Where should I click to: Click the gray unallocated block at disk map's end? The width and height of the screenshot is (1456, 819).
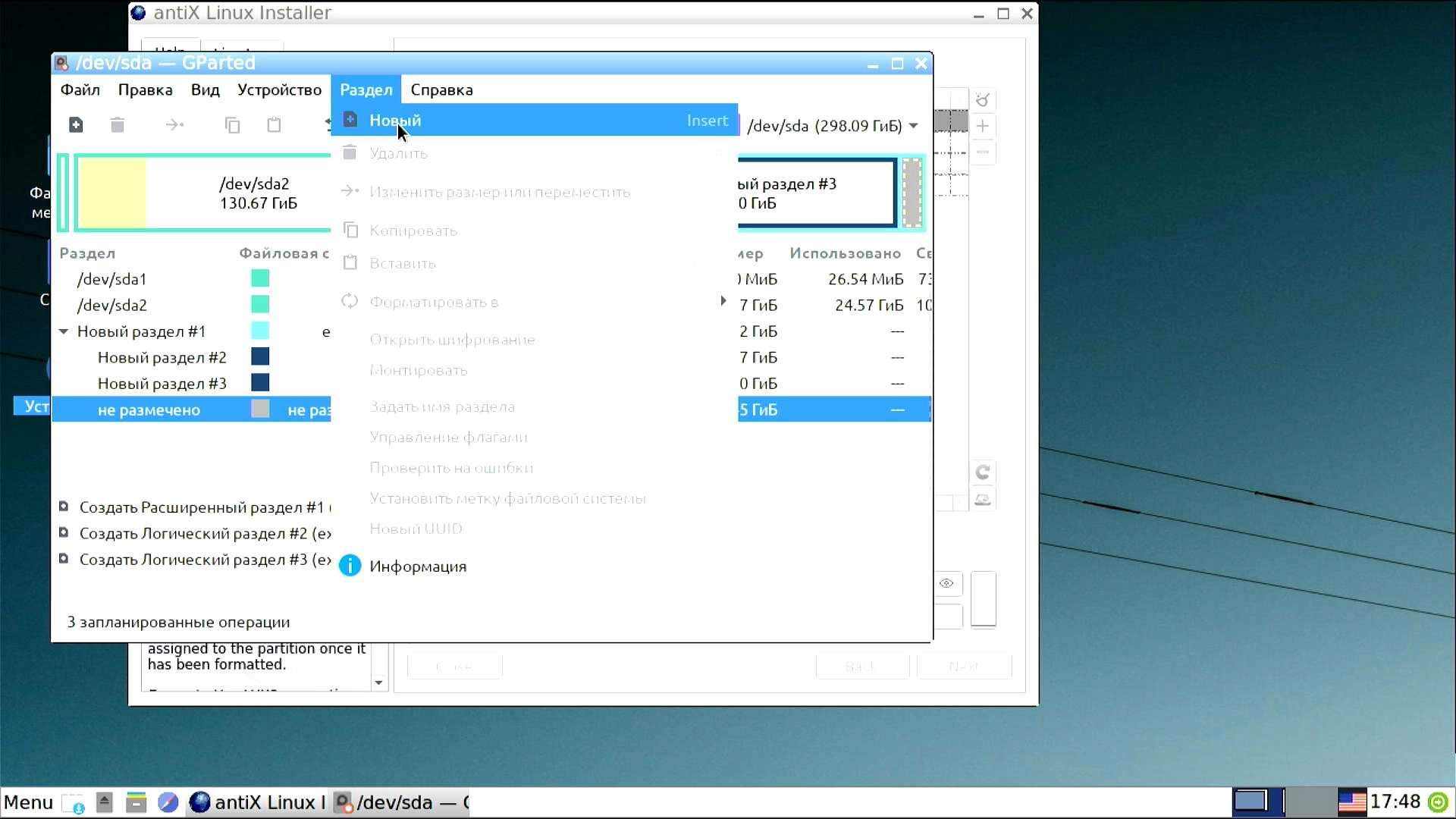click(x=912, y=193)
